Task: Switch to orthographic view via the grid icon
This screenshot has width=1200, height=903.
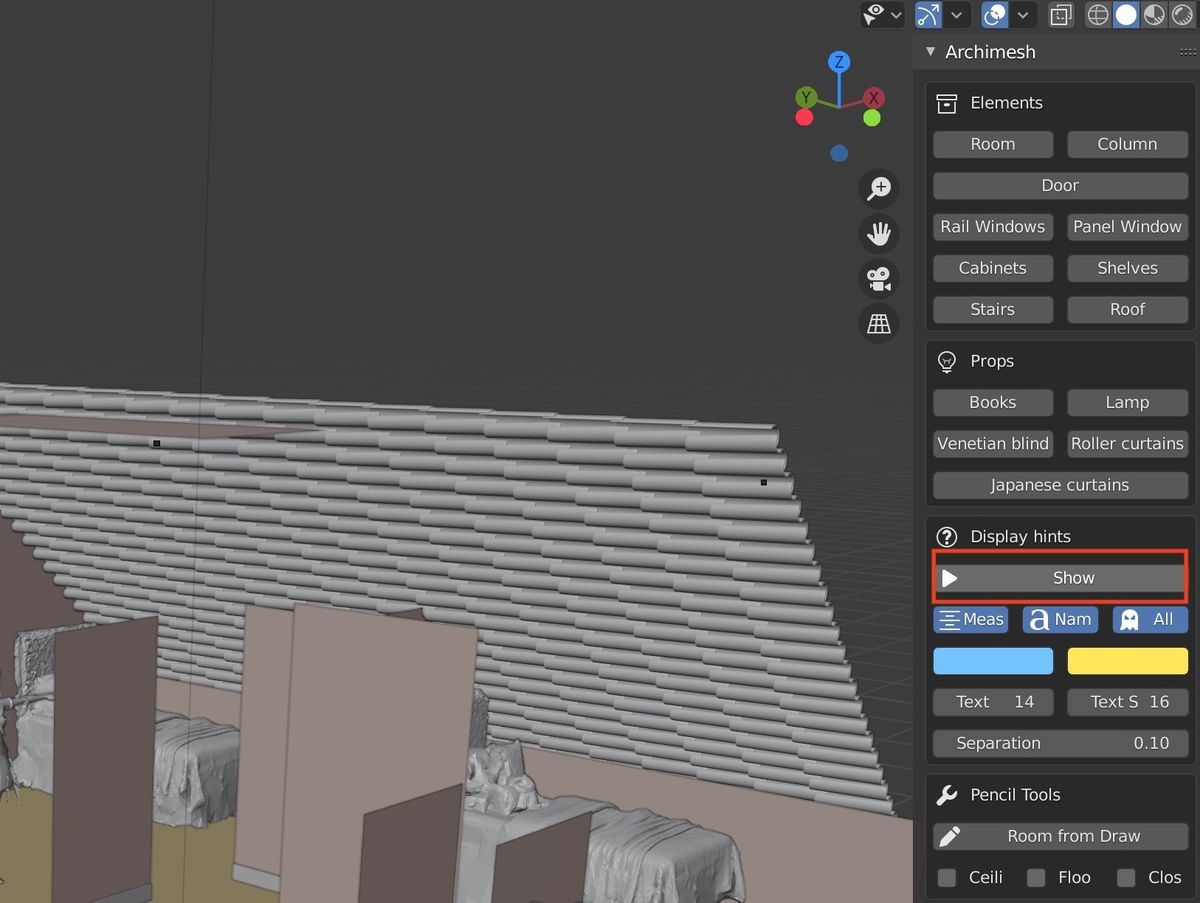Action: [878, 323]
